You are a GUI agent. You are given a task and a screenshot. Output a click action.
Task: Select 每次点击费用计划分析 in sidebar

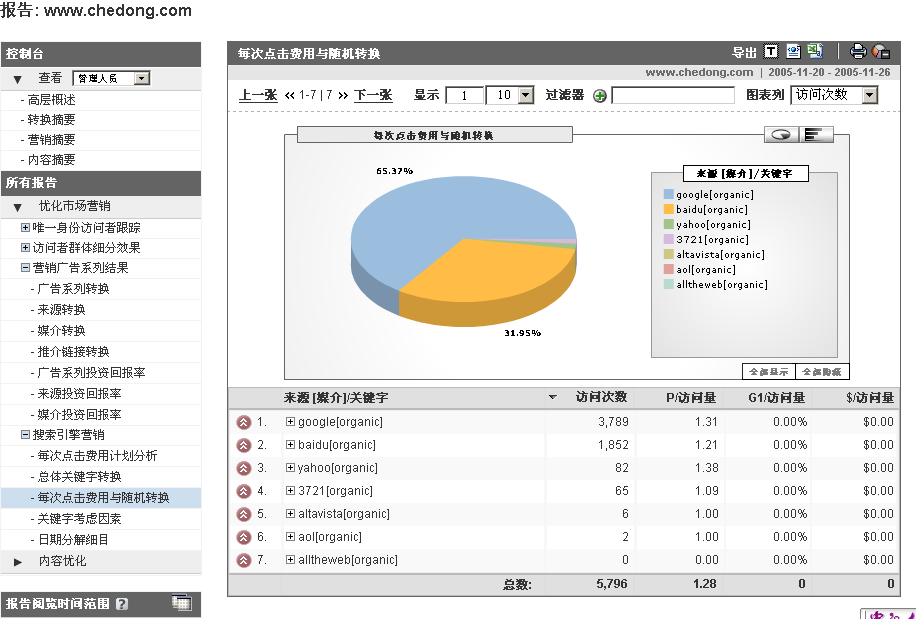point(97,455)
